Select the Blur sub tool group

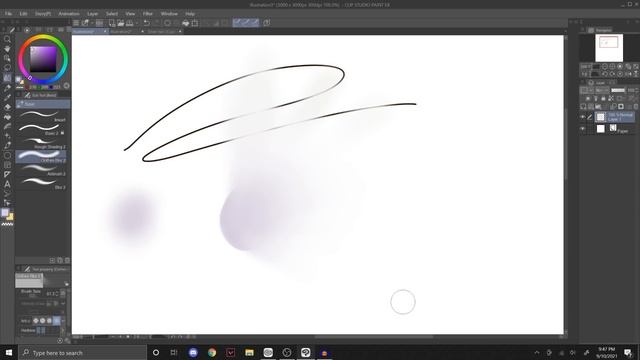tap(43, 104)
